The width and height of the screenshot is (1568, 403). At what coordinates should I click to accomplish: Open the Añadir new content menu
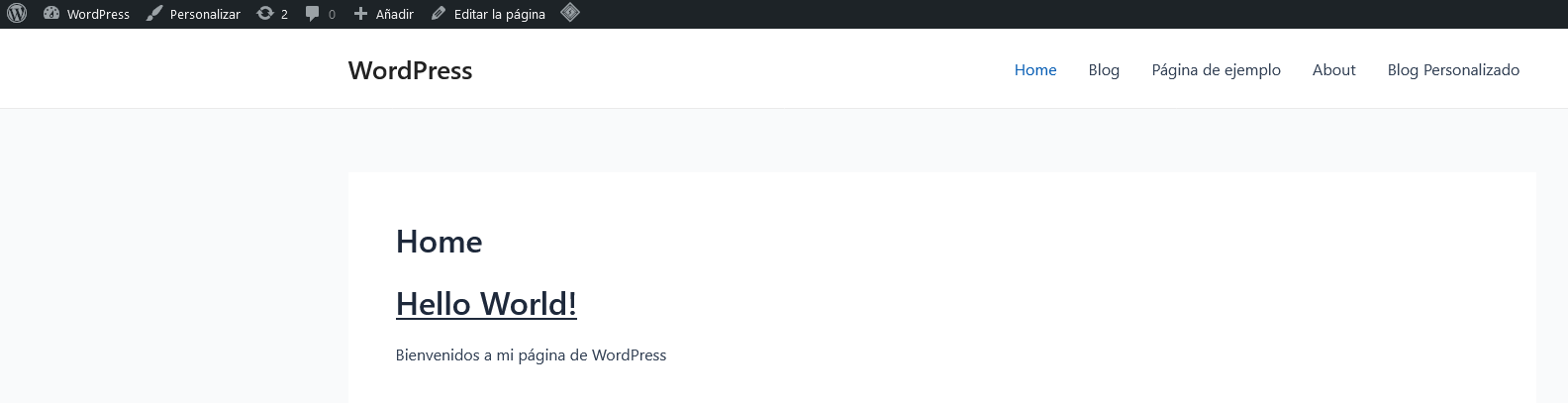coord(394,14)
